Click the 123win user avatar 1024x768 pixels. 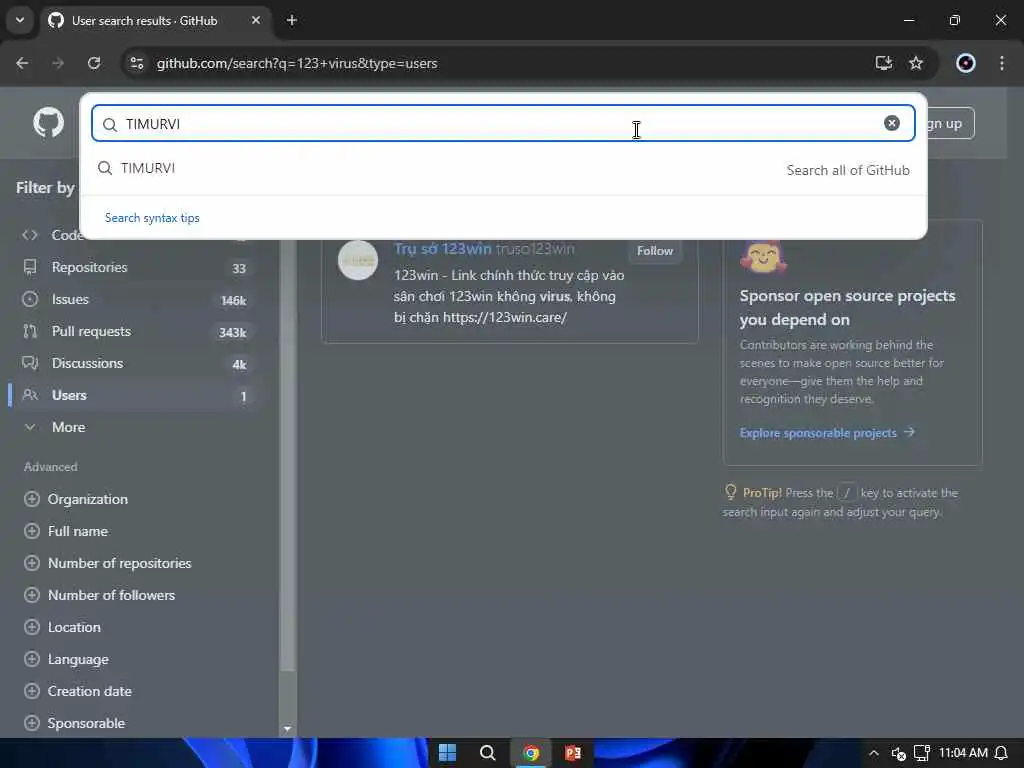click(x=358, y=260)
